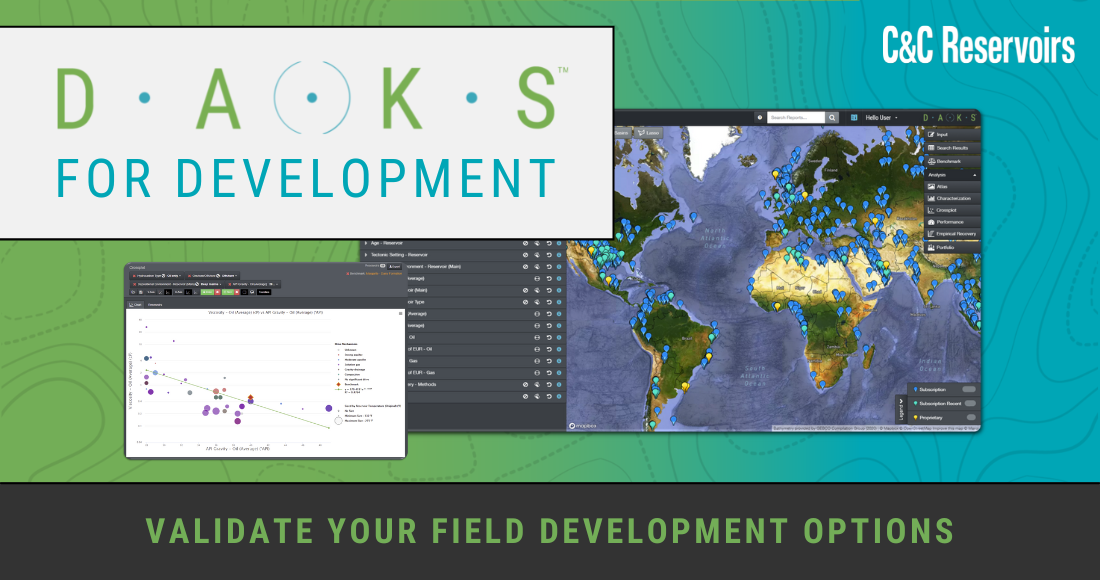The image size is (1100, 580).
Task: Type a query in the Search Reports field
Action: coord(798,117)
